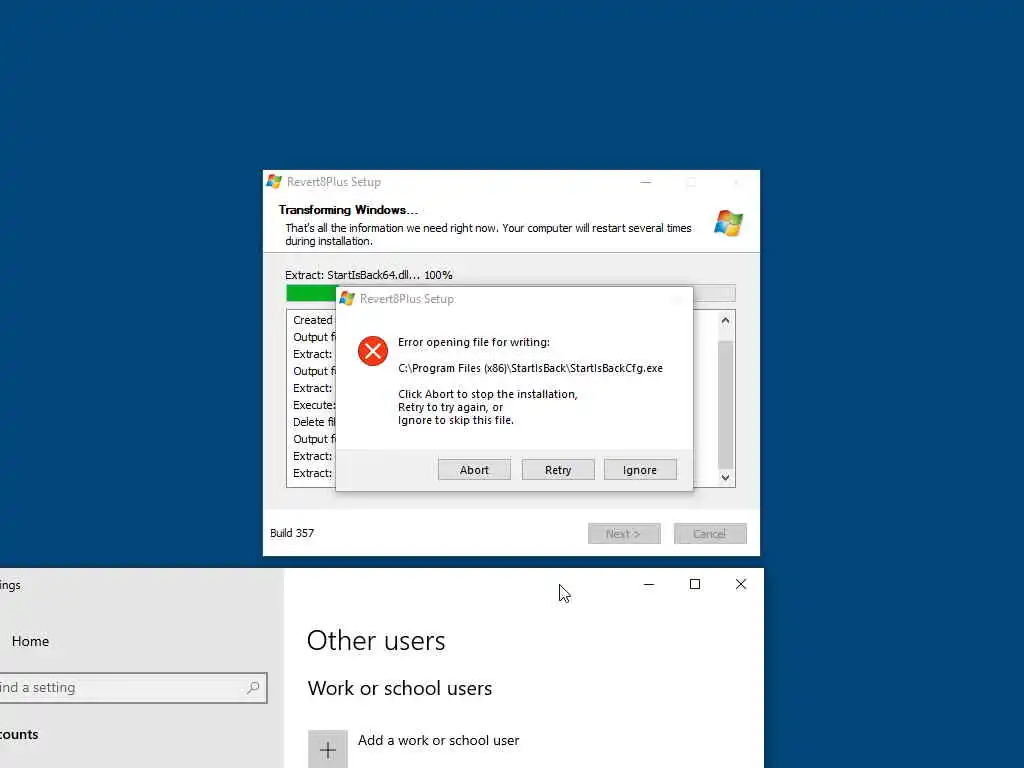Maximize the Settings window

point(695,584)
